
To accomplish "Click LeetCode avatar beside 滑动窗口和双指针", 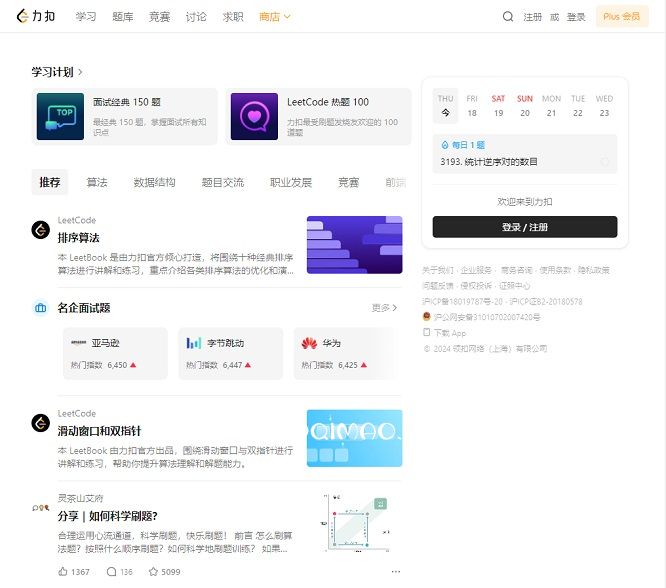I will pyautogui.click(x=41, y=423).
